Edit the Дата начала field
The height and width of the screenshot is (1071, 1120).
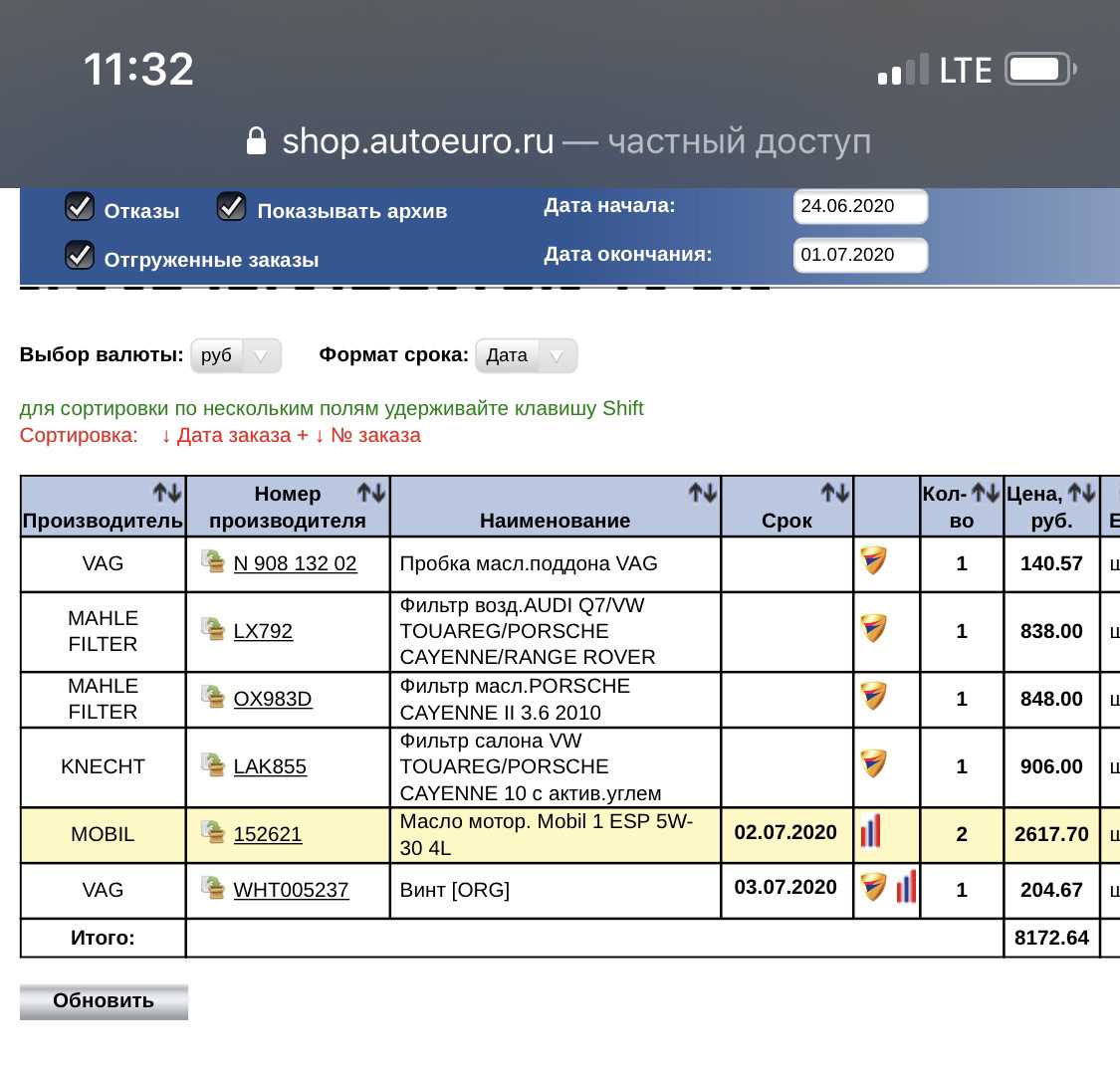point(860,206)
